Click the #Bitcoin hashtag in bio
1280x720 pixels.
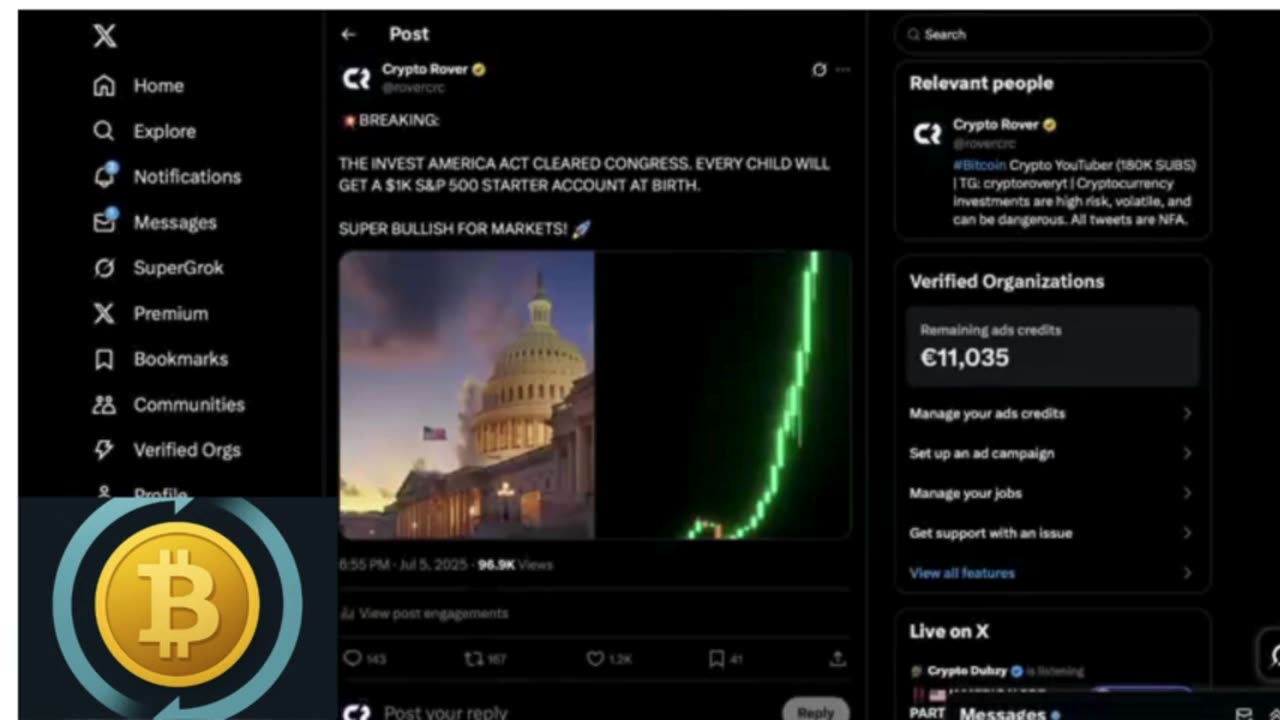(979, 165)
